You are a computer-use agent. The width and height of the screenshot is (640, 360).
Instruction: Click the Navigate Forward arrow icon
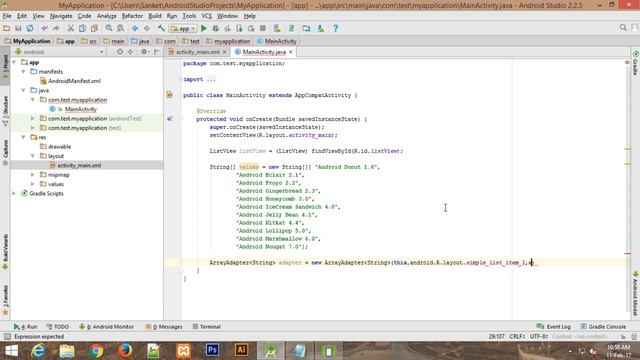point(147,28)
